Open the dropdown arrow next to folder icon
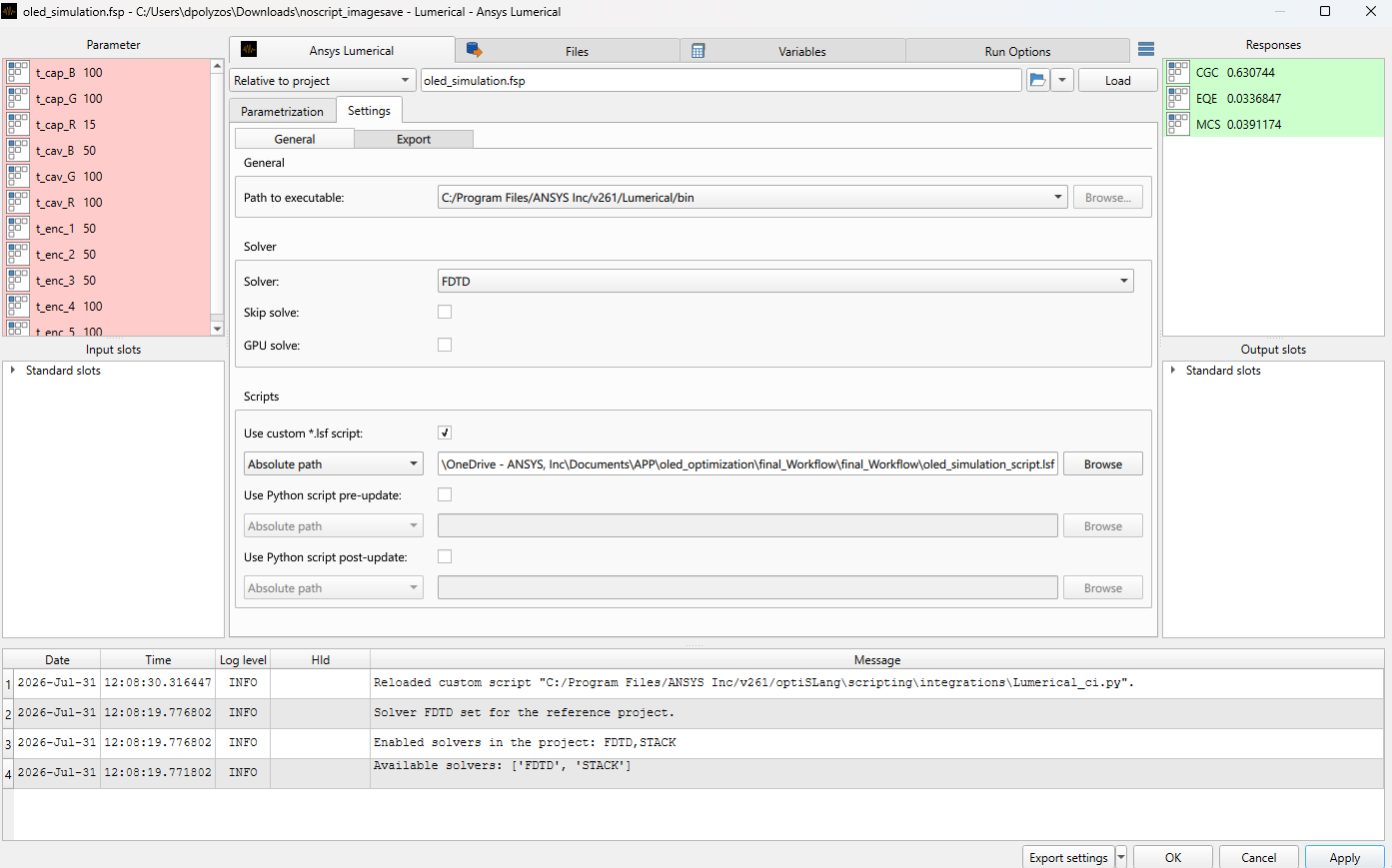The image size is (1392, 868). coord(1062,80)
